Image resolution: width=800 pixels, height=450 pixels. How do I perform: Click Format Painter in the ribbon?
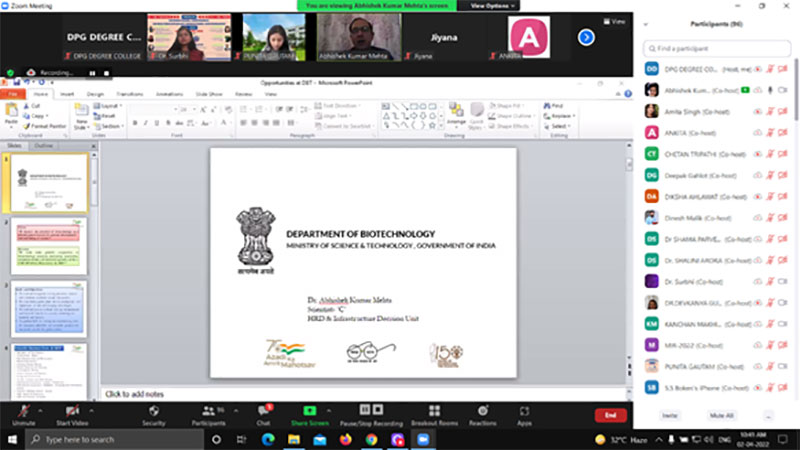pos(45,126)
